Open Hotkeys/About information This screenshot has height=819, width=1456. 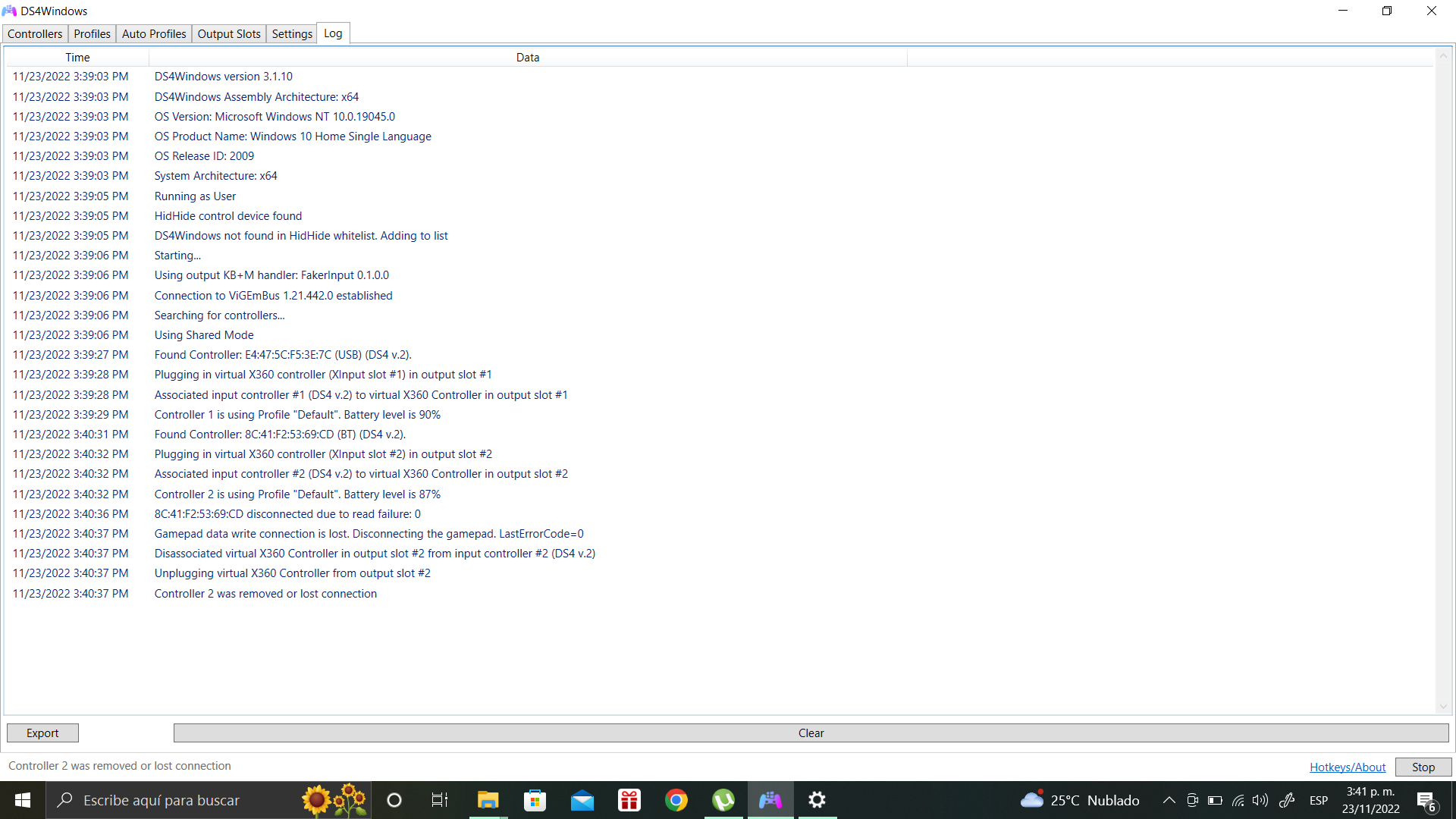coord(1348,767)
